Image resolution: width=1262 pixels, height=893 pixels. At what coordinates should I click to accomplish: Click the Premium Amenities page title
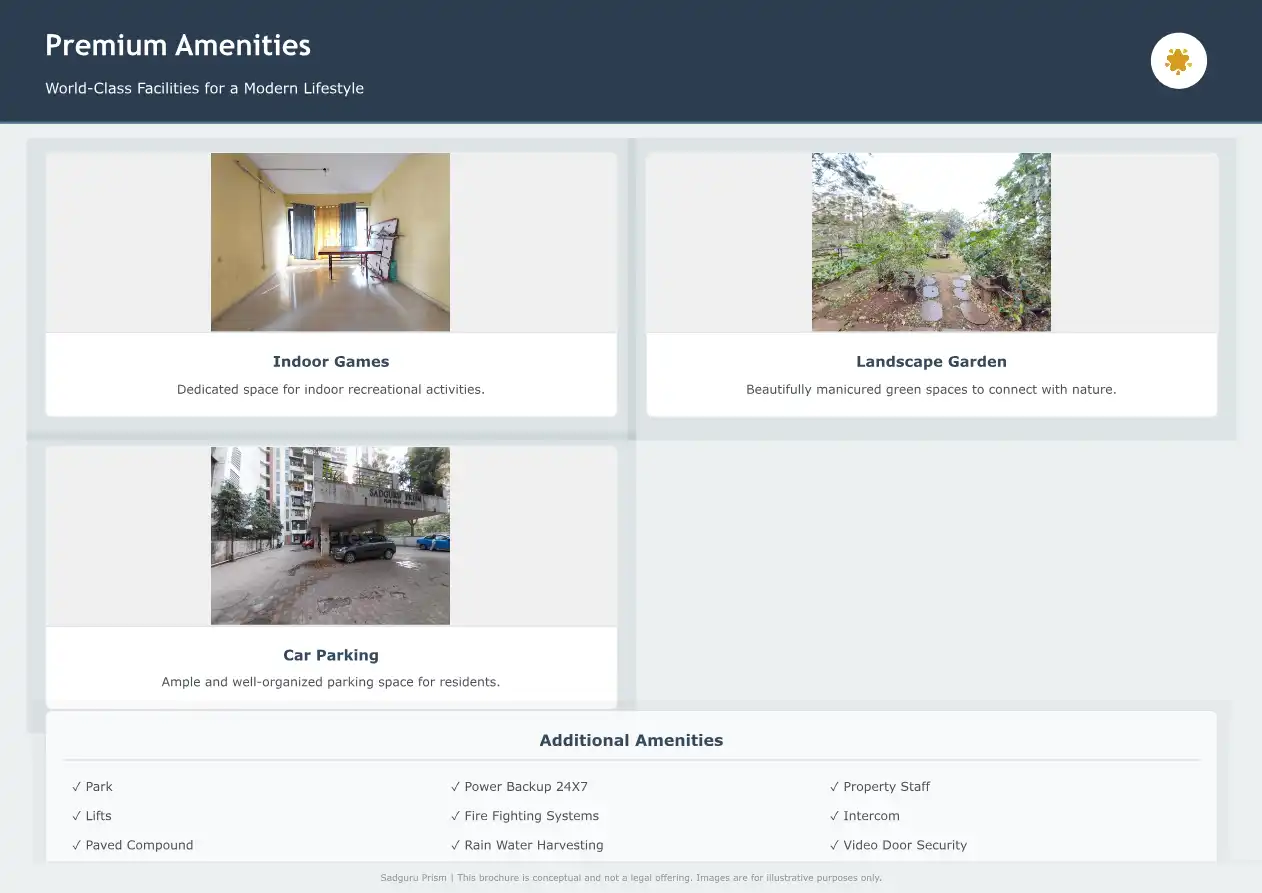[x=178, y=46]
